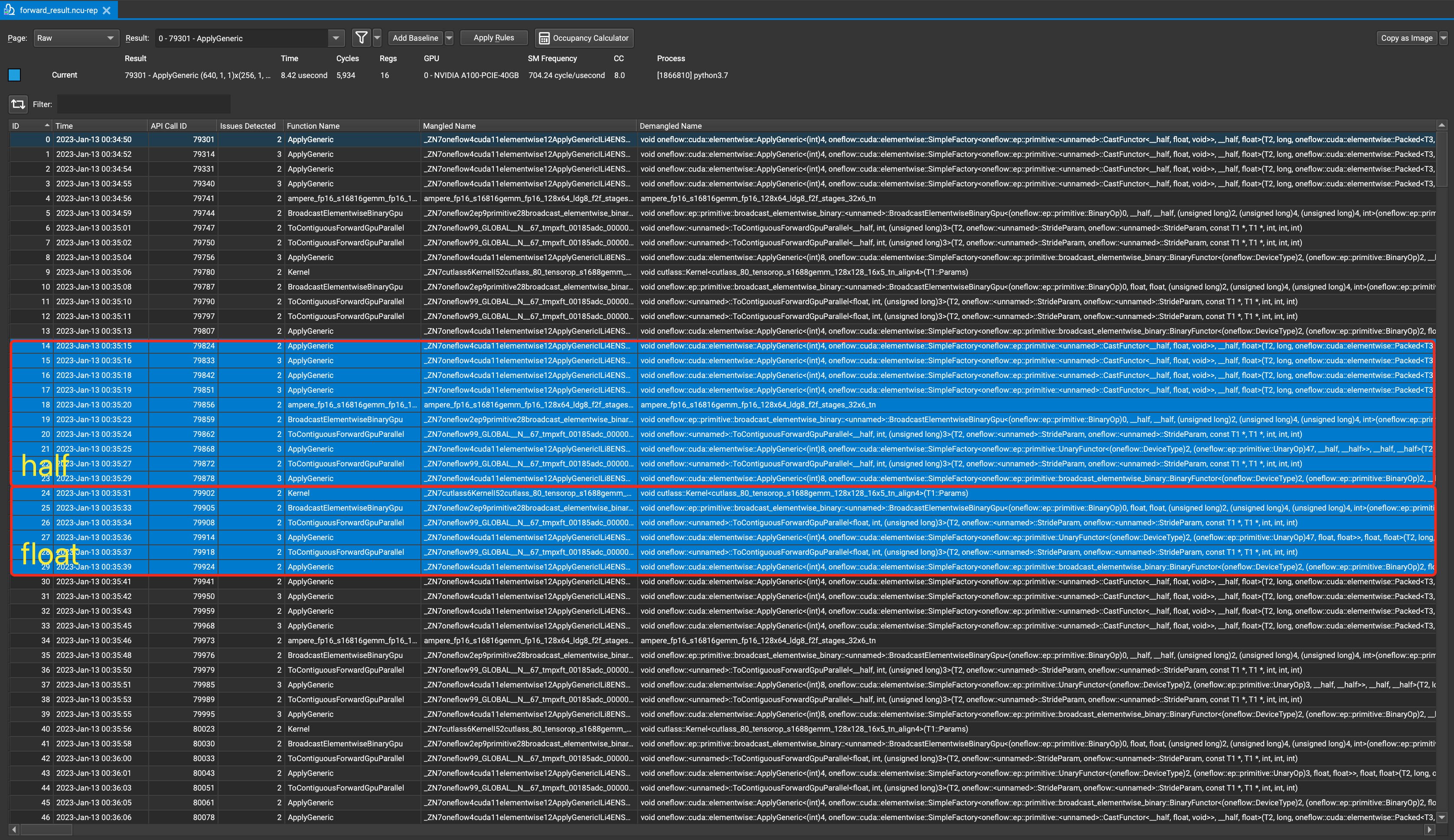Viewport: 1454px width, 840px height.
Task: Sort by Issues Detected column header
Action: pos(251,126)
